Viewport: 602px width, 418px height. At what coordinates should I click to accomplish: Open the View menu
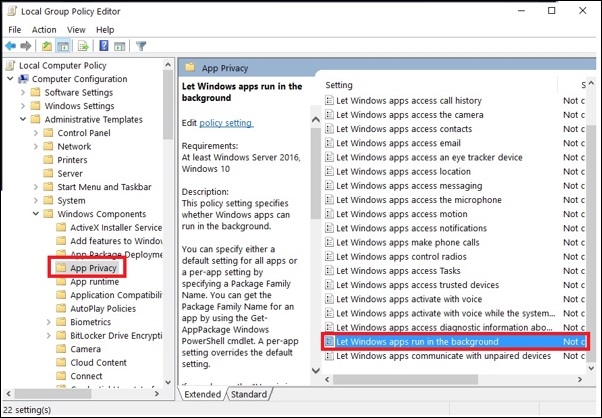click(x=76, y=30)
